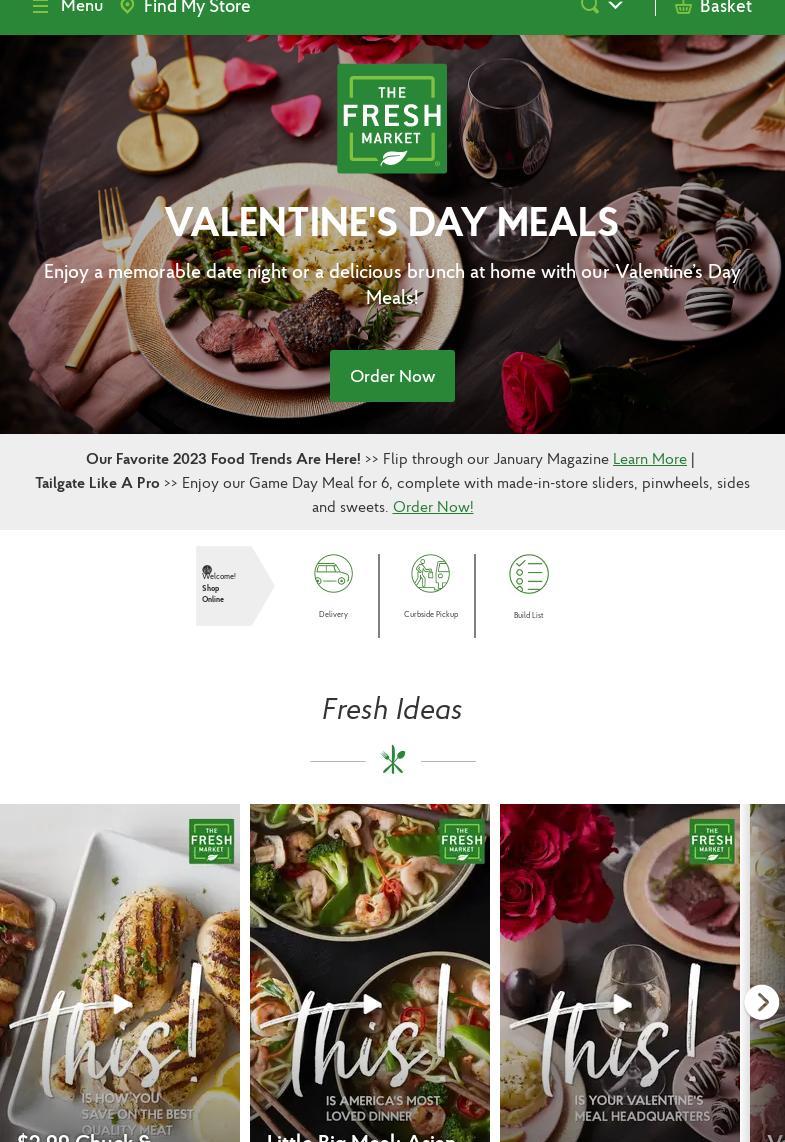
Task: Open search with the magnifier icon
Action: tap(590, 6)
